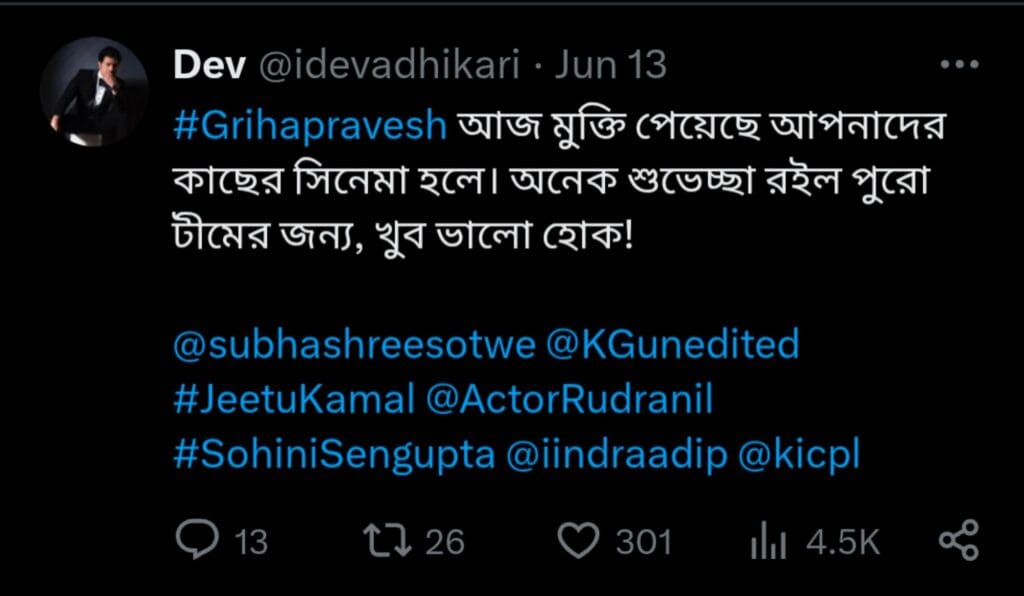Open the #Grihapravesh hashtag
The image size is (1024, 596).
(x=310, y=129)
